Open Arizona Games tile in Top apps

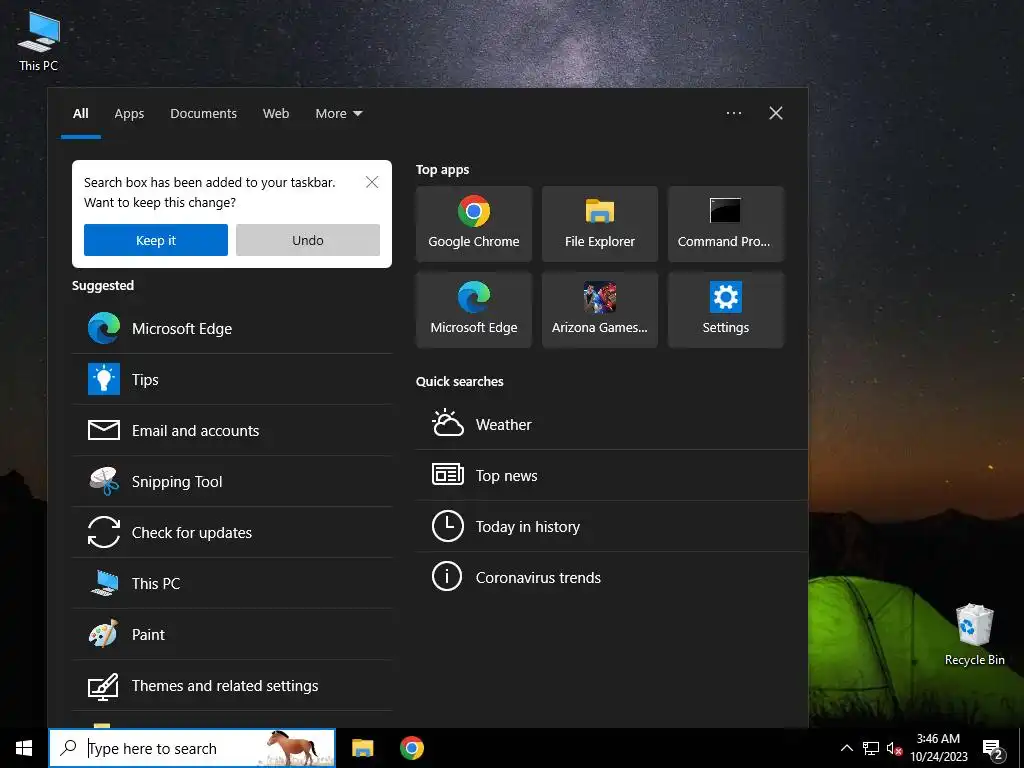[x=600, y=310]
